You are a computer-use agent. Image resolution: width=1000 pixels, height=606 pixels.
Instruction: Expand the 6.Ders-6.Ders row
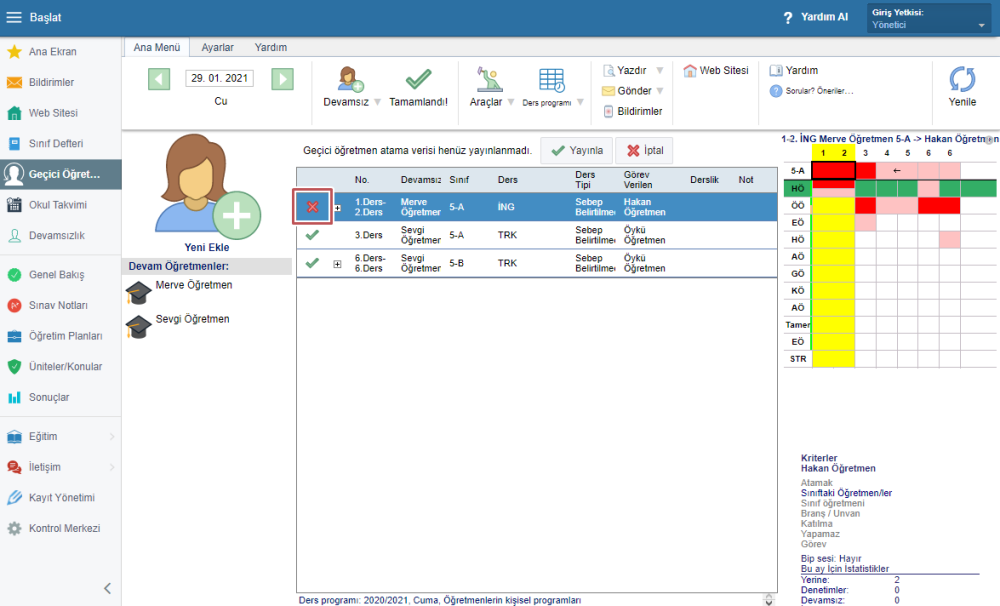click(x=337, y=264)
